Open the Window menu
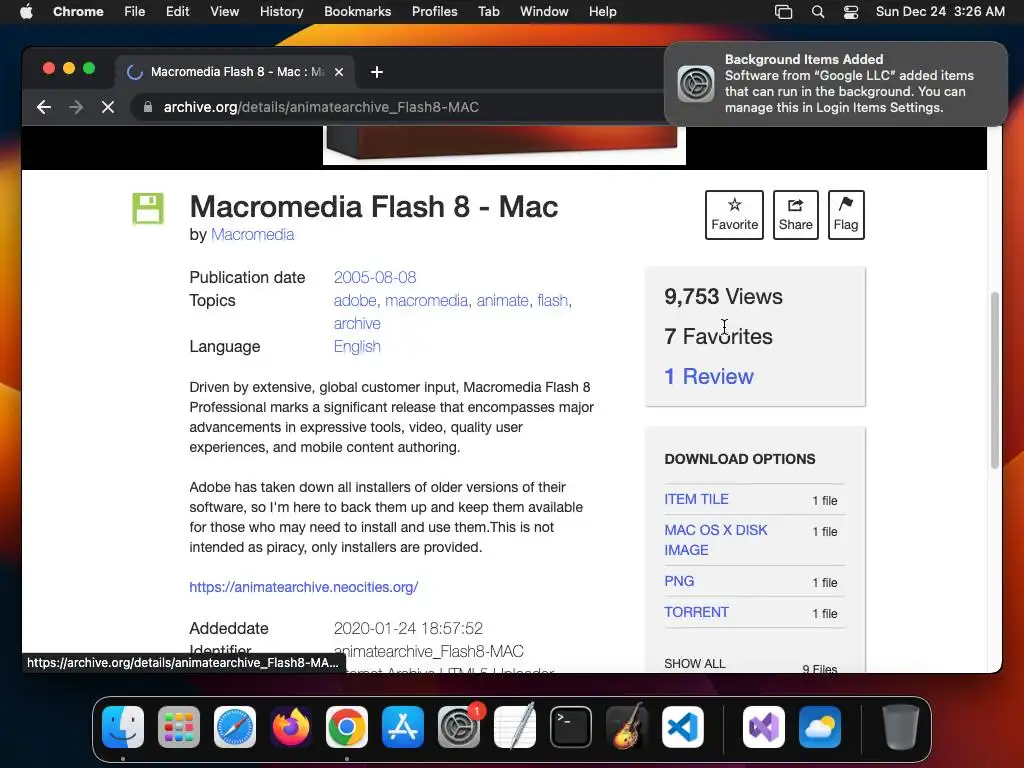The width and height of the screenshot is (1024, 768). tap(544, 12)
